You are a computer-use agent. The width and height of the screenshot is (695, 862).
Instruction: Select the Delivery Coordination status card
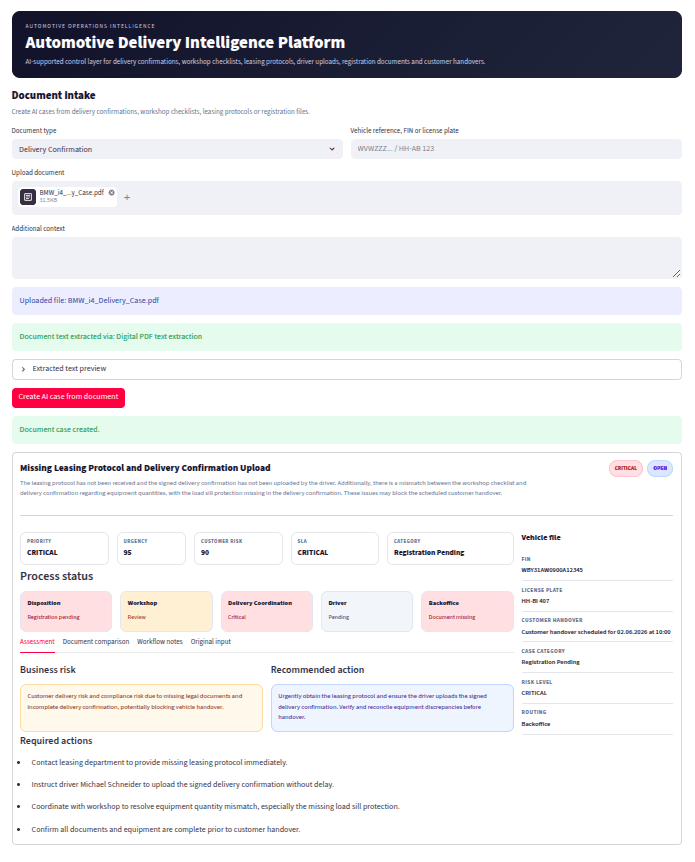click(267, 611)
